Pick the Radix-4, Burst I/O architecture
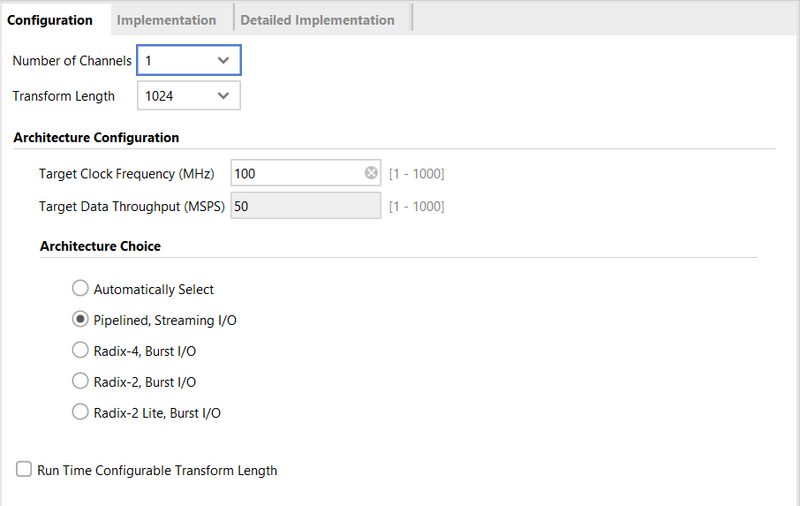This screenshot has height=506, width=800. pyautogui.click(x=80, y=351)
